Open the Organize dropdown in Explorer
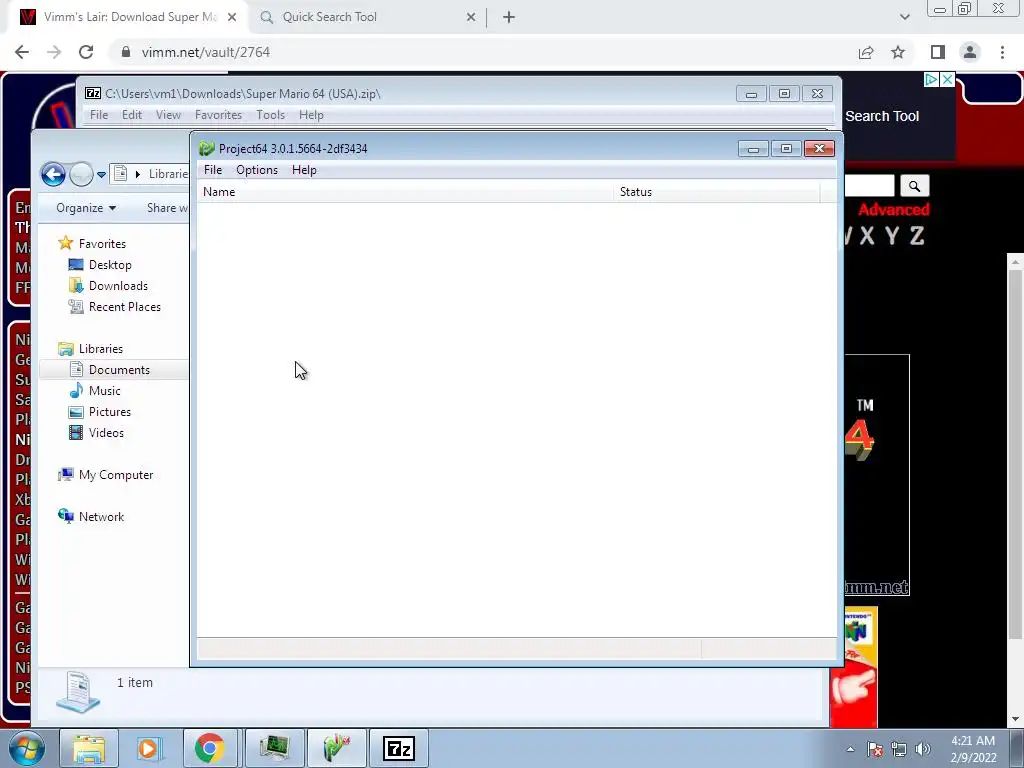This screenshot has width=1024, height=768. pyautogui.click(x=86, y=208)
